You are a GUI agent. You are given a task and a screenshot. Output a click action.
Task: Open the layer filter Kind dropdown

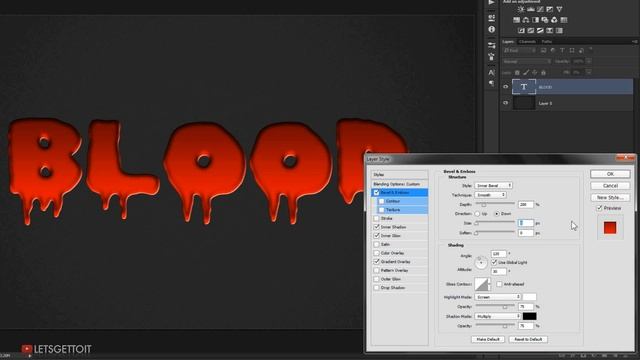(x=519, y=50)
